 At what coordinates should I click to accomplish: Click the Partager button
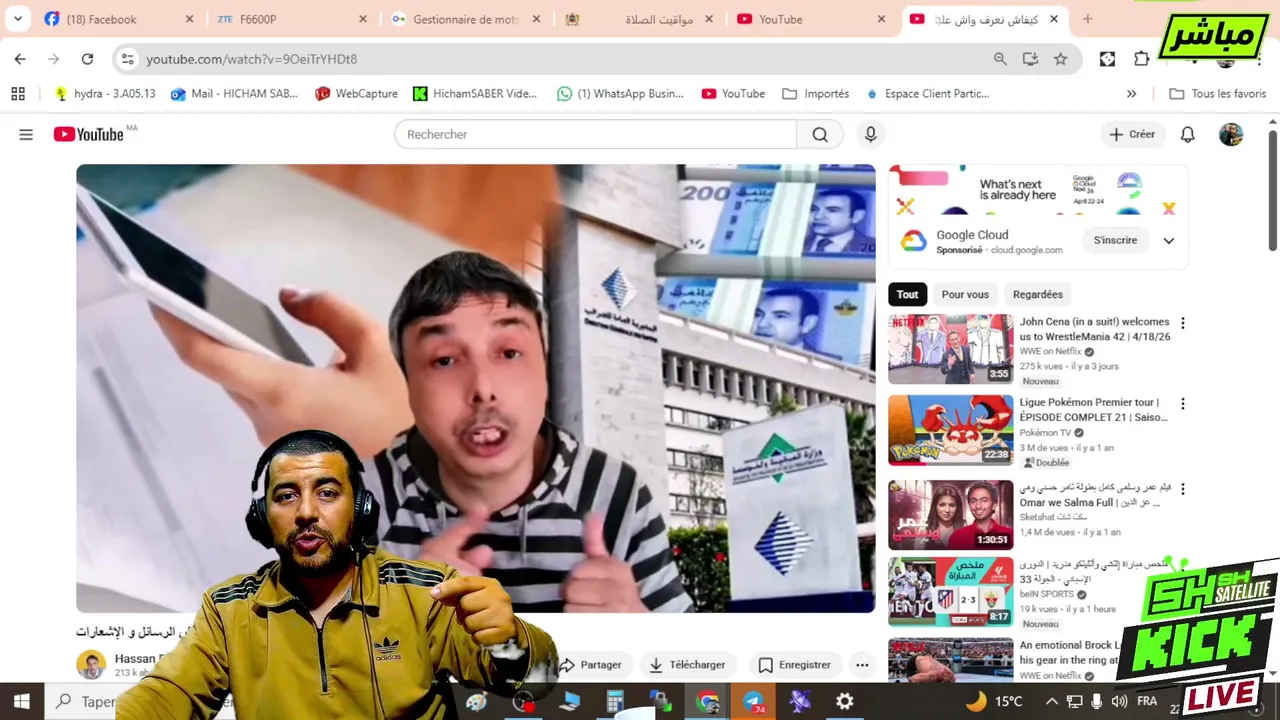[592, 665]
